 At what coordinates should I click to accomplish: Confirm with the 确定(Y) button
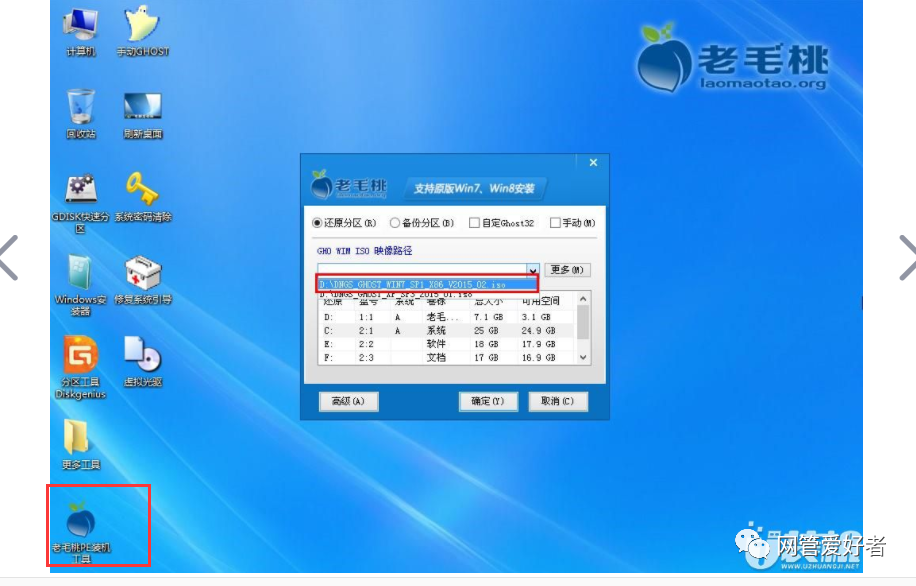tap(488, 401)
